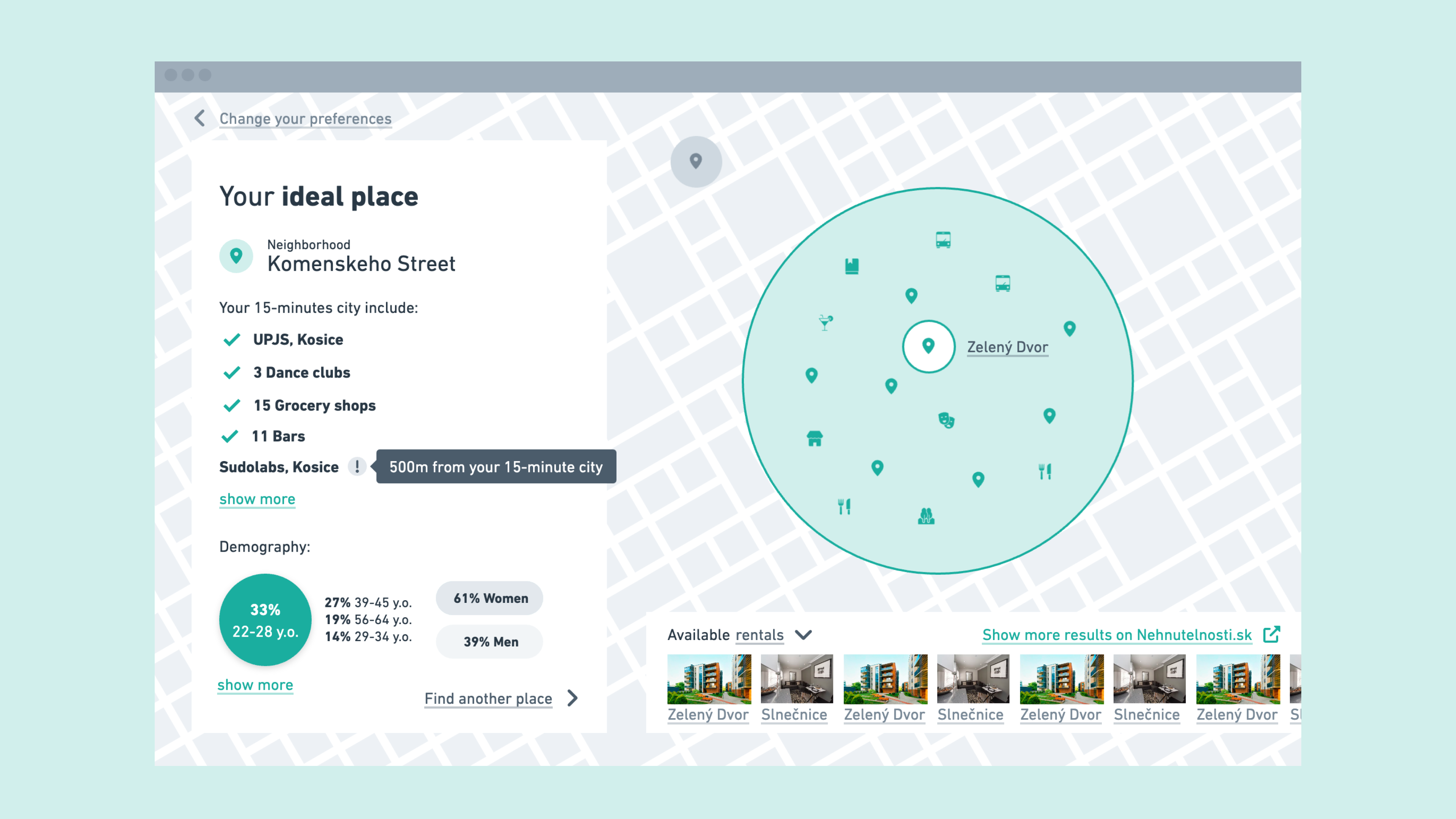Image resolution: width=1456 pixels, height=819 pixels.
Task: Select the 61% Women pill
Action: (490, 598)
